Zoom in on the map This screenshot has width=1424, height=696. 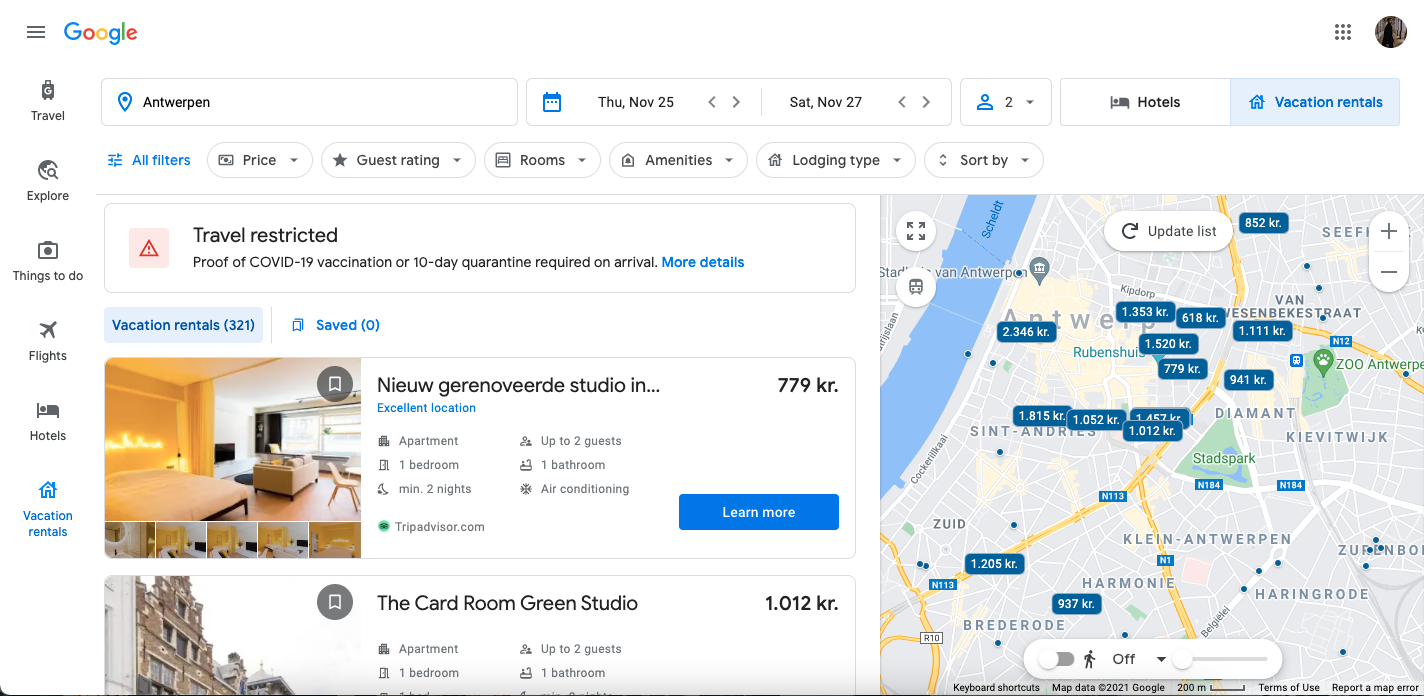pos(1389,232)
